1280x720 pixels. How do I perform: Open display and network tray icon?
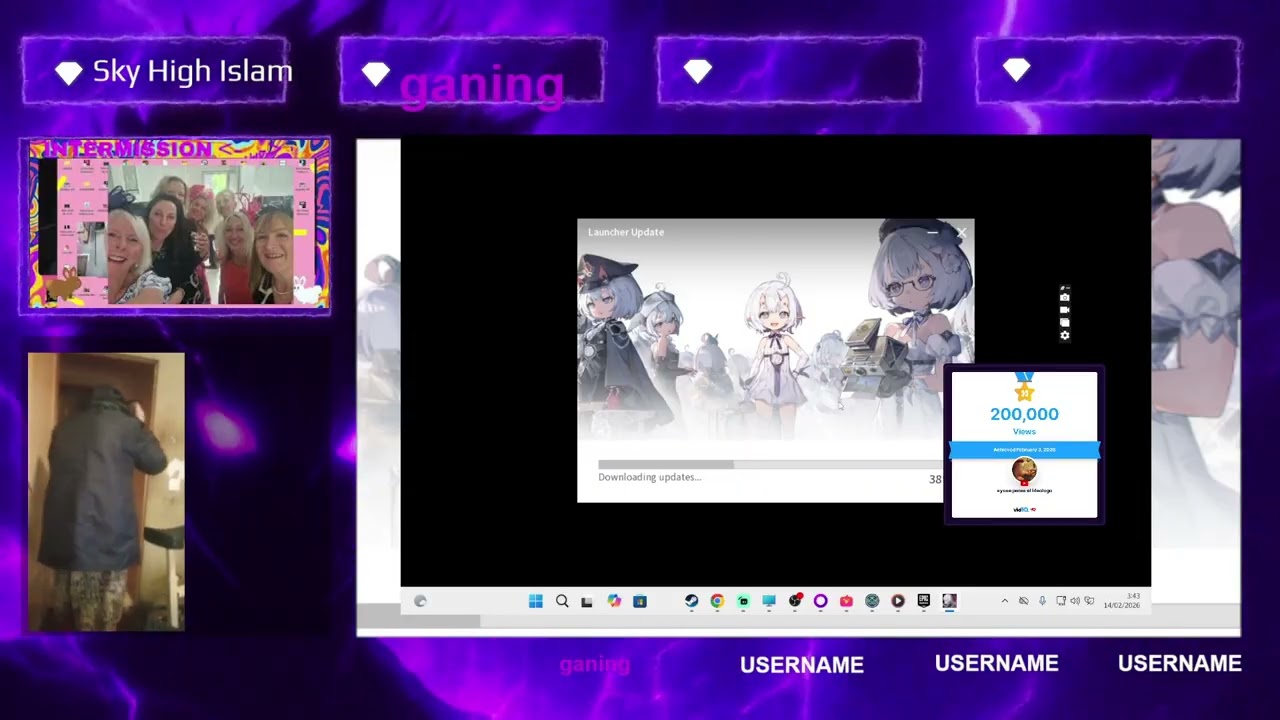pos(1061,601)
